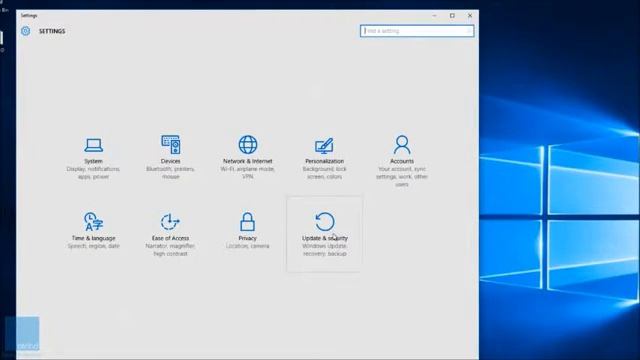Open the Time & language clock icon
640x360 pixels.
pos(93,222)
